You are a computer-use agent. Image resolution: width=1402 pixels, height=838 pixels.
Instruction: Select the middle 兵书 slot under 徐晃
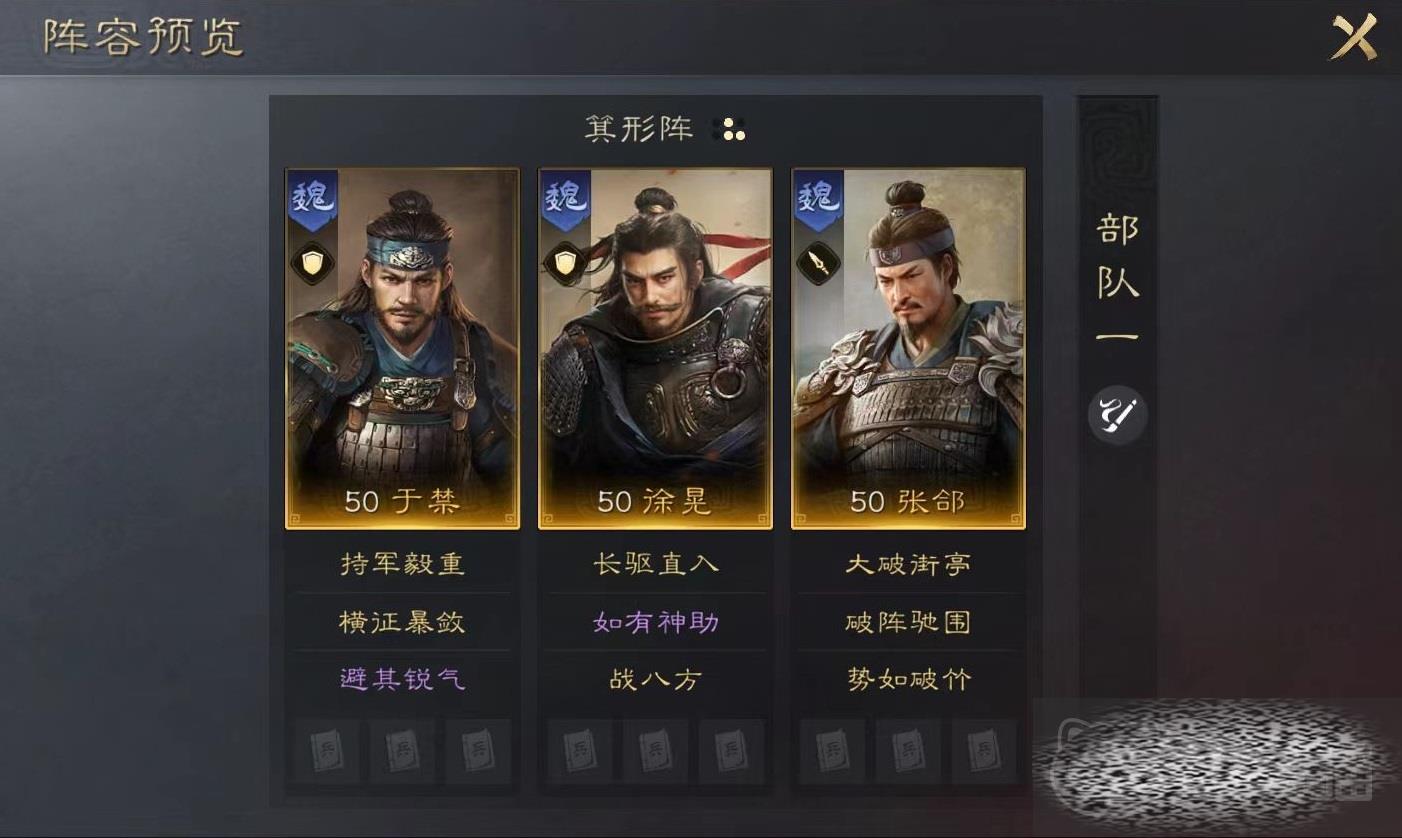point(655,750)
